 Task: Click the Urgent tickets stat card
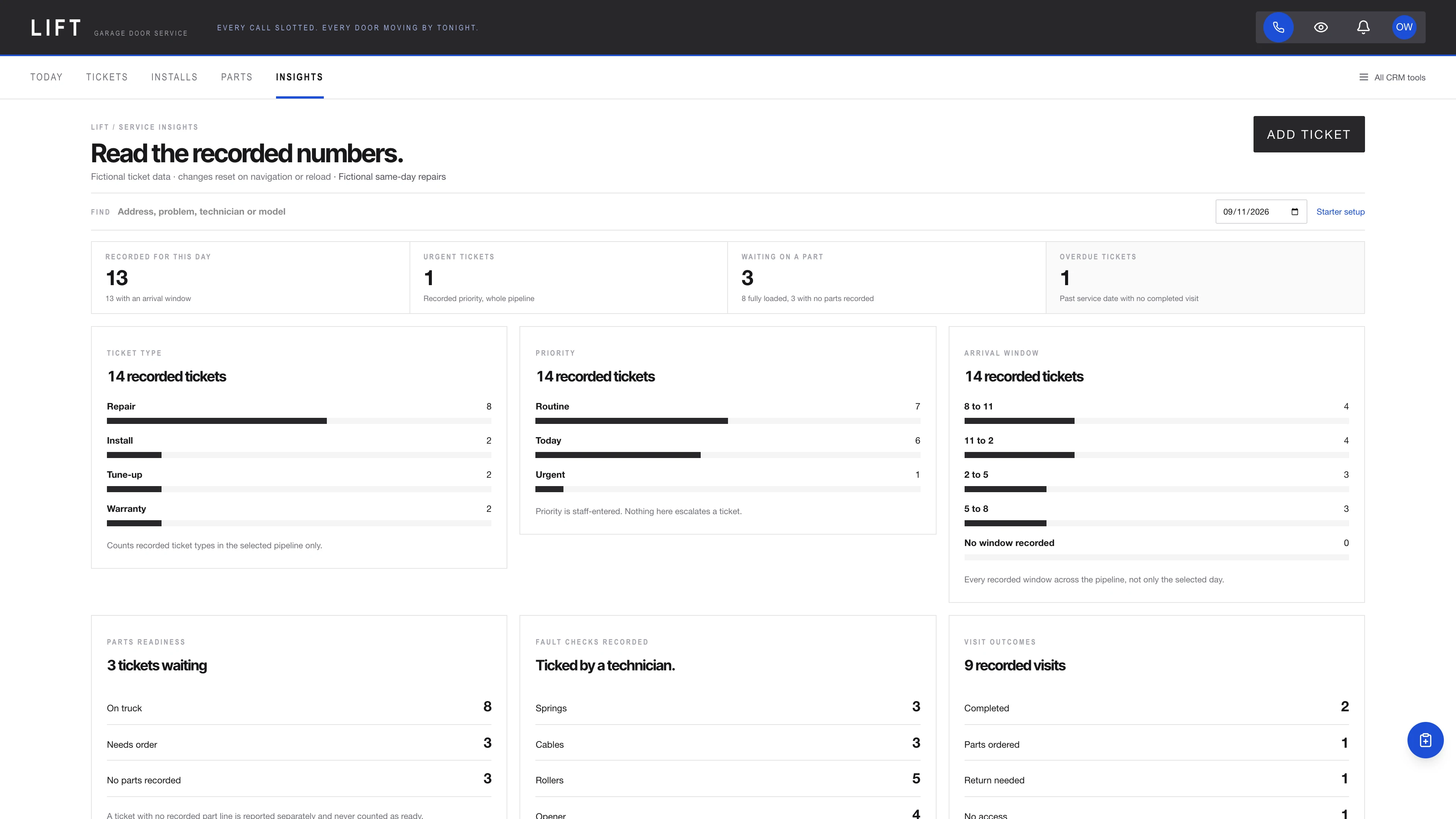point(568,278)
